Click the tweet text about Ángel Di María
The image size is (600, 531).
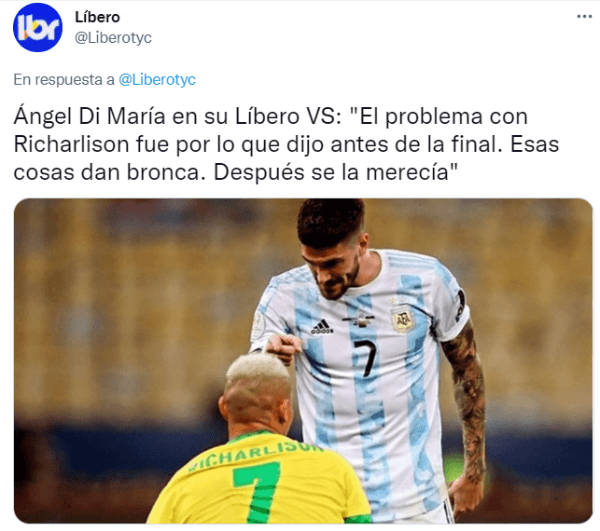[x=286, y=145]
